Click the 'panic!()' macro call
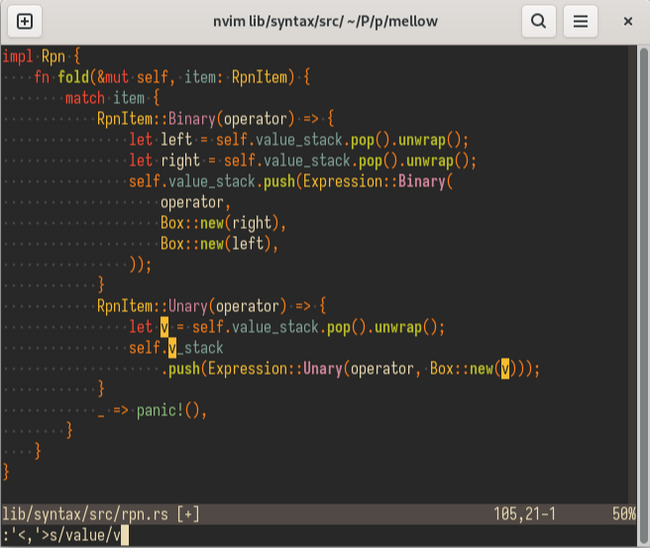The width and height of the screenshot is (650, 548). pos(168,411)
